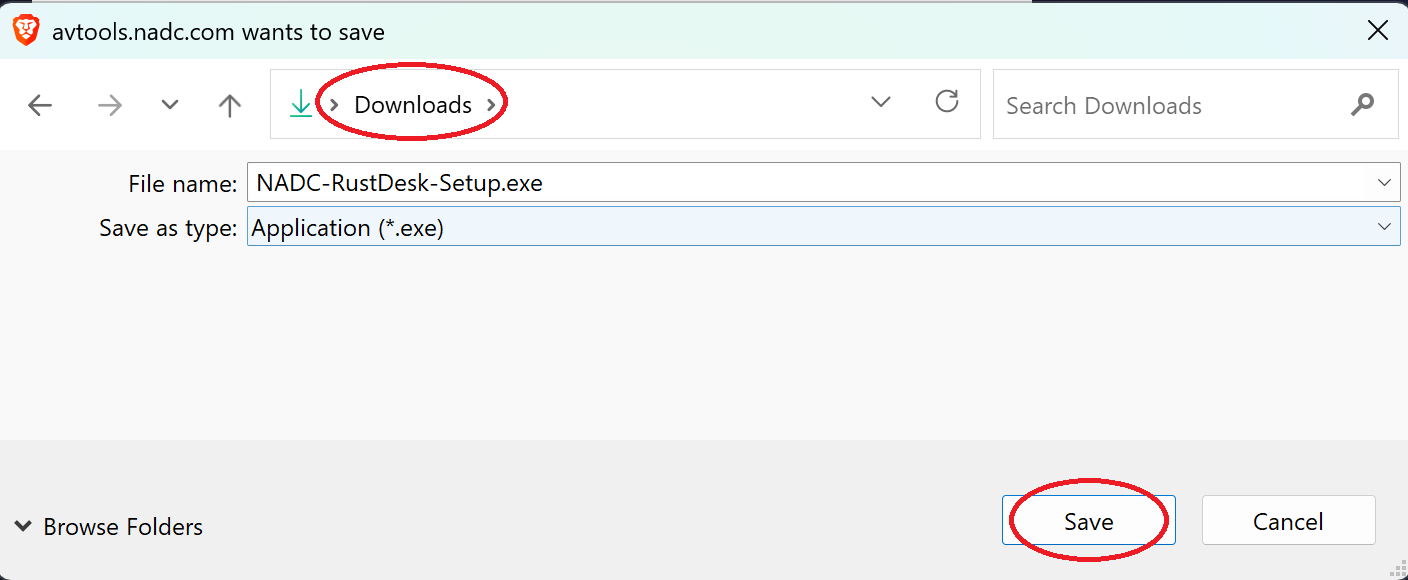The height and width of the screenshot is (580, 1408).
Task: Select the back navigation arrow
Action: click(x=40, y=104)
